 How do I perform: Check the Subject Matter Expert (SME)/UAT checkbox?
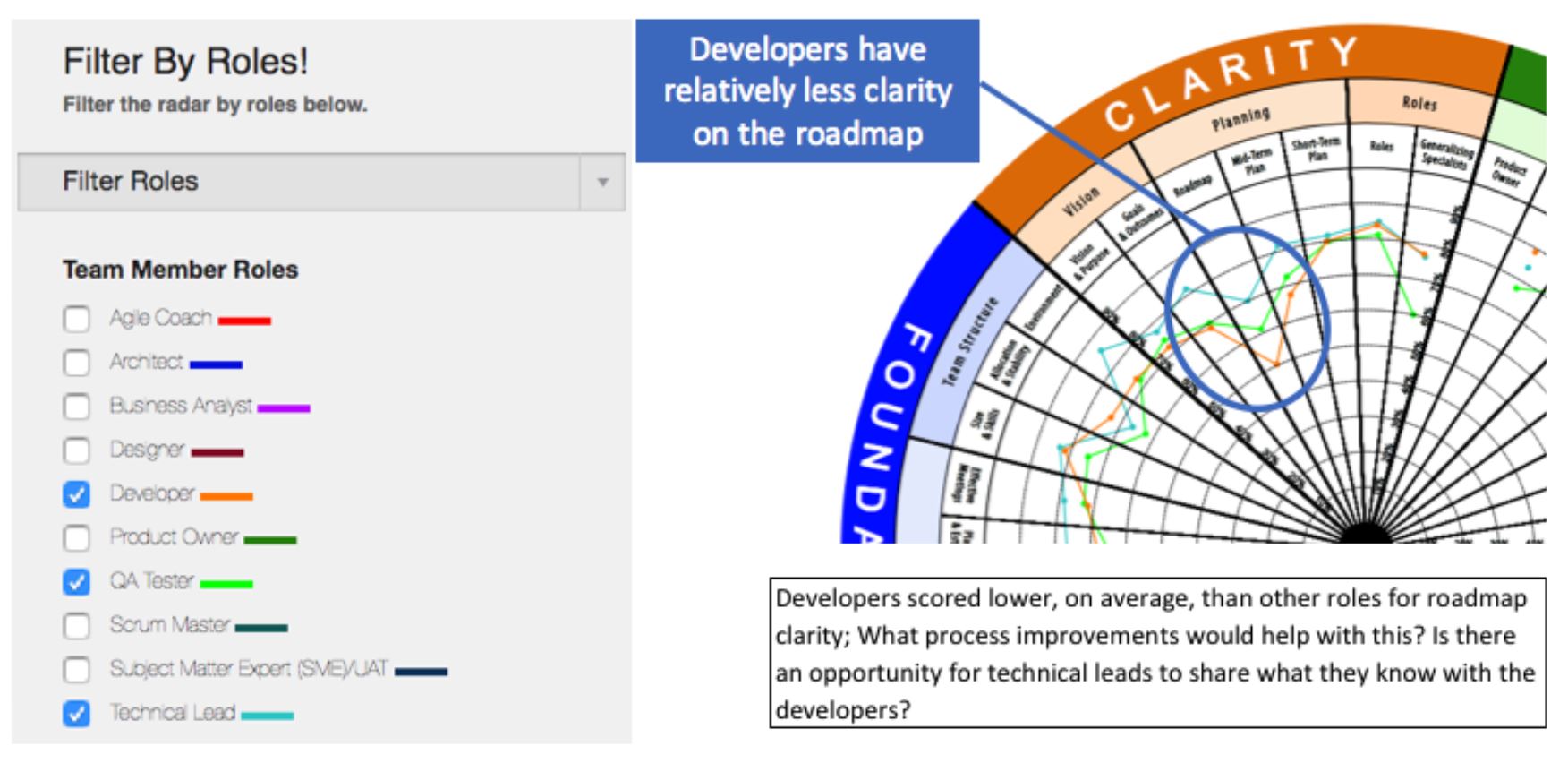point(77,670)
